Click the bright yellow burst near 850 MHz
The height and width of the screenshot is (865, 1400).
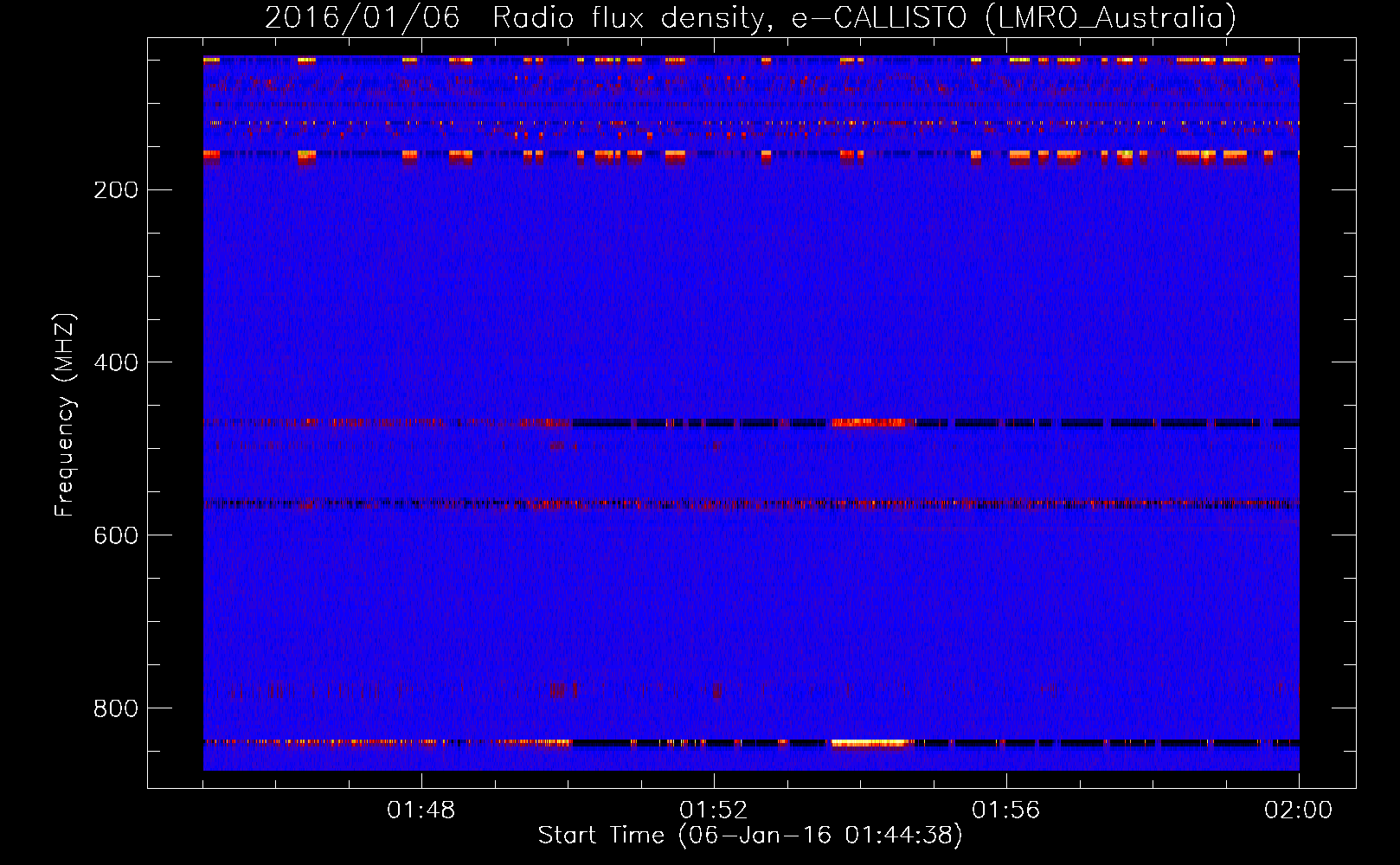pyautogui.click(x=869, y=742)
